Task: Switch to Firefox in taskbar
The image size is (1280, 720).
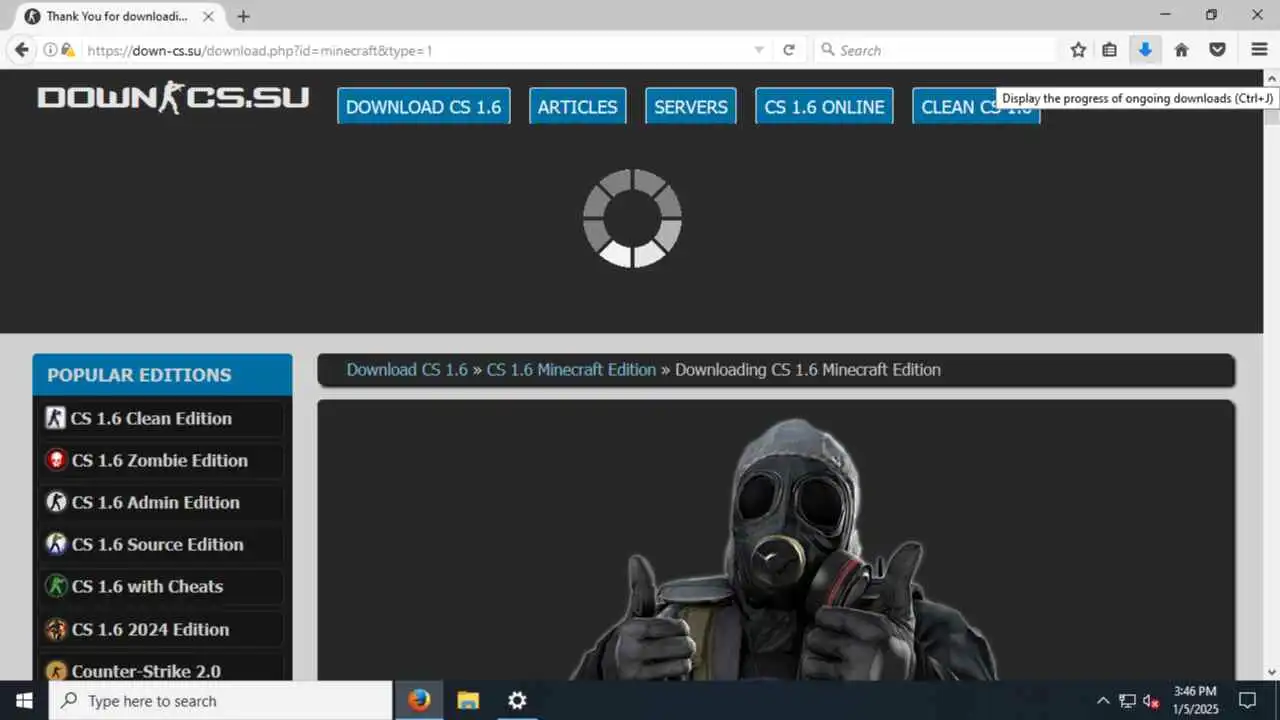Action: click(419, 700)
